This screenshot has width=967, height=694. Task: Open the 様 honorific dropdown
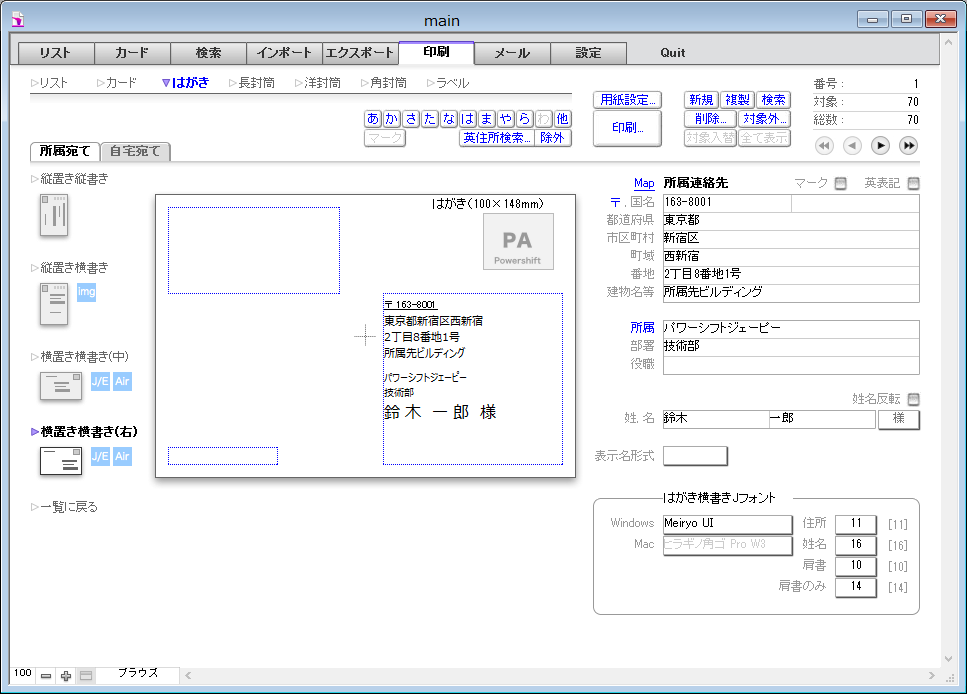click(x=898, y=419)
